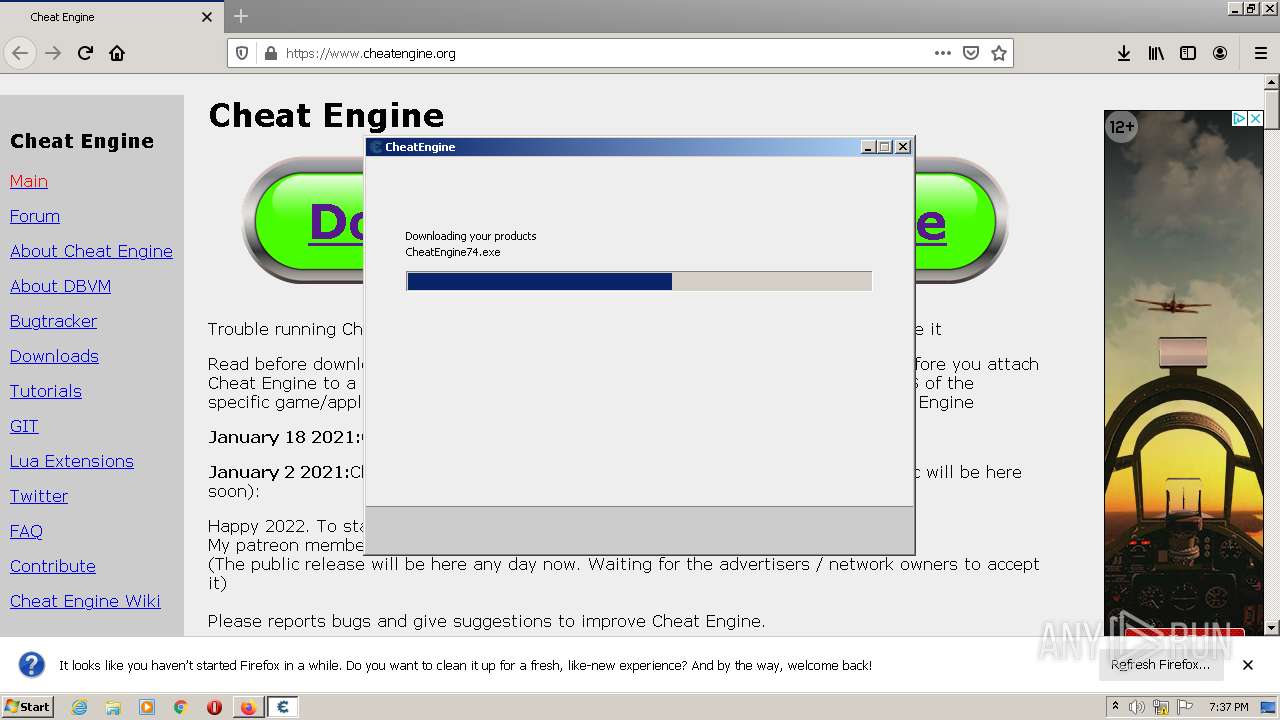Viewport: 1280px width, 720px height.
Task: Click the Firefox forward arrow
Action: click(53, 53)
